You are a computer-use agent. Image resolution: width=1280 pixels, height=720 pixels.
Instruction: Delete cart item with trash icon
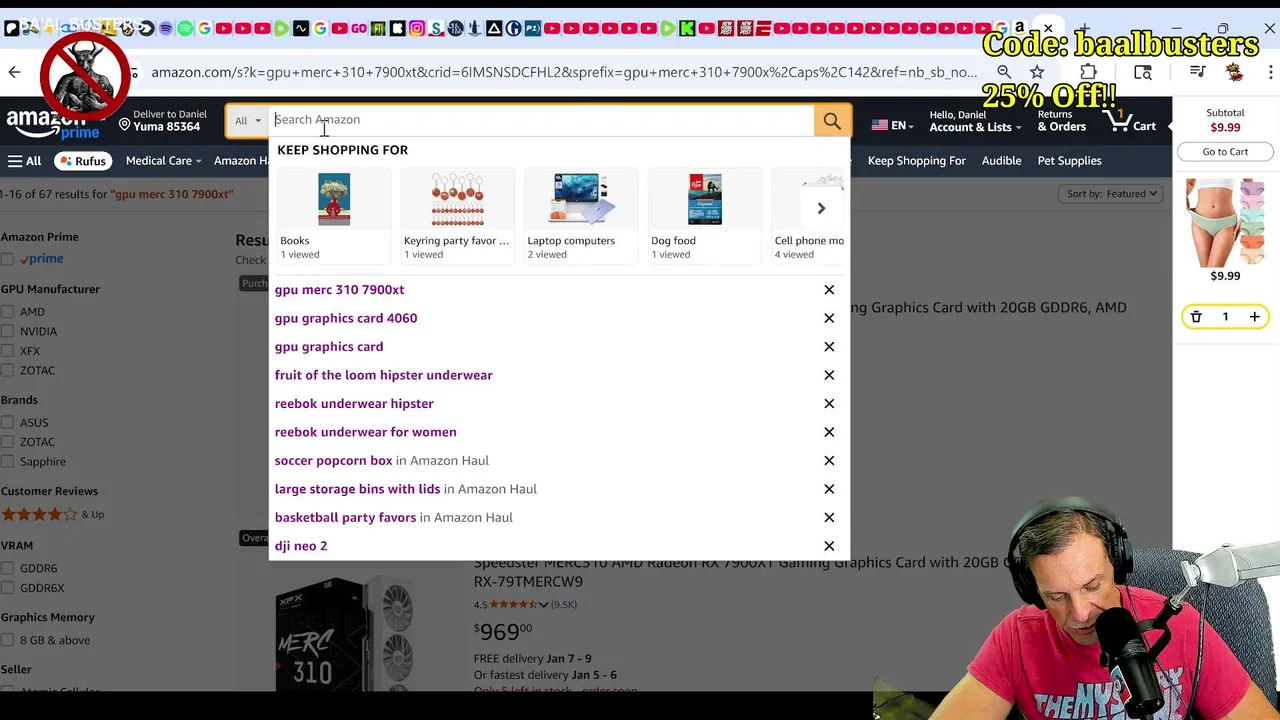1196,317
